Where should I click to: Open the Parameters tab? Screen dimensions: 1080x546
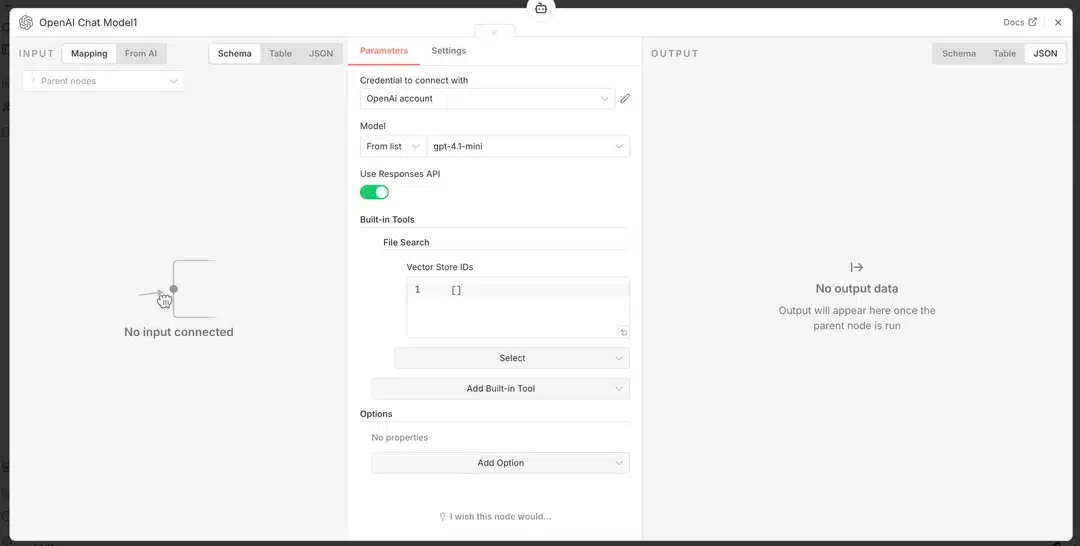tap(384, 51)
